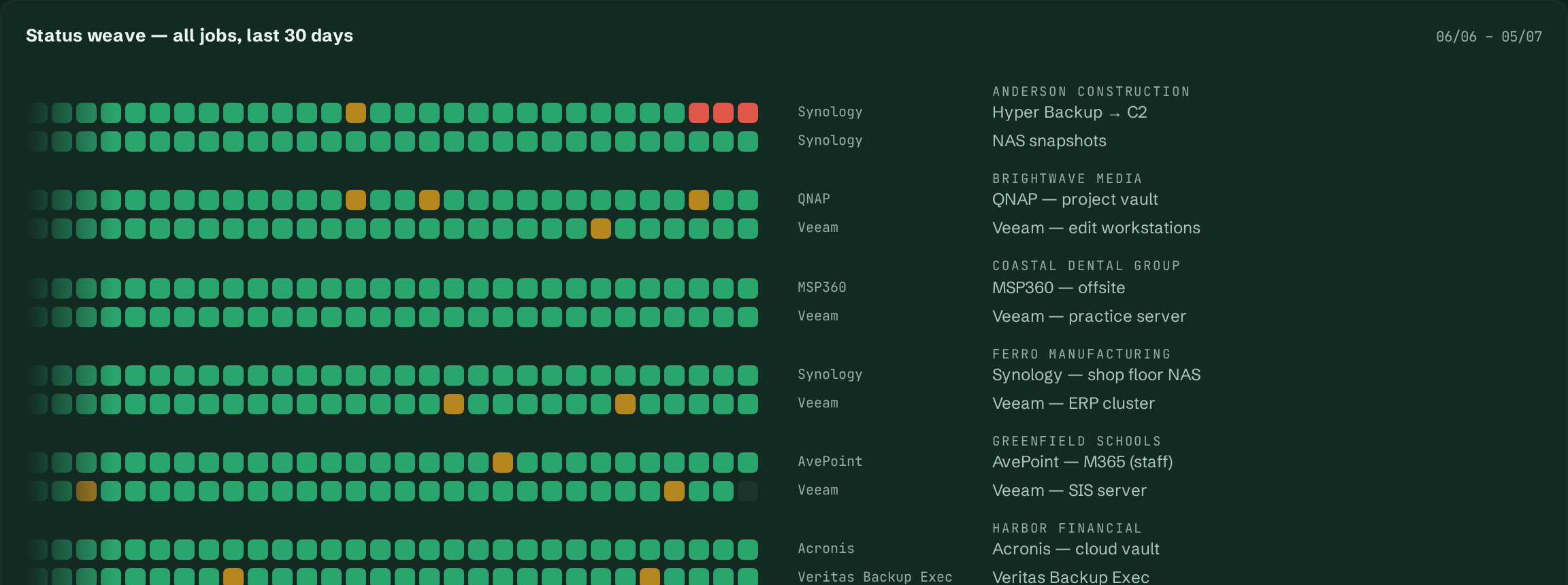Click the AvePoint vendor label
This screenshot has height=585, width=1568.
[830, 461]
